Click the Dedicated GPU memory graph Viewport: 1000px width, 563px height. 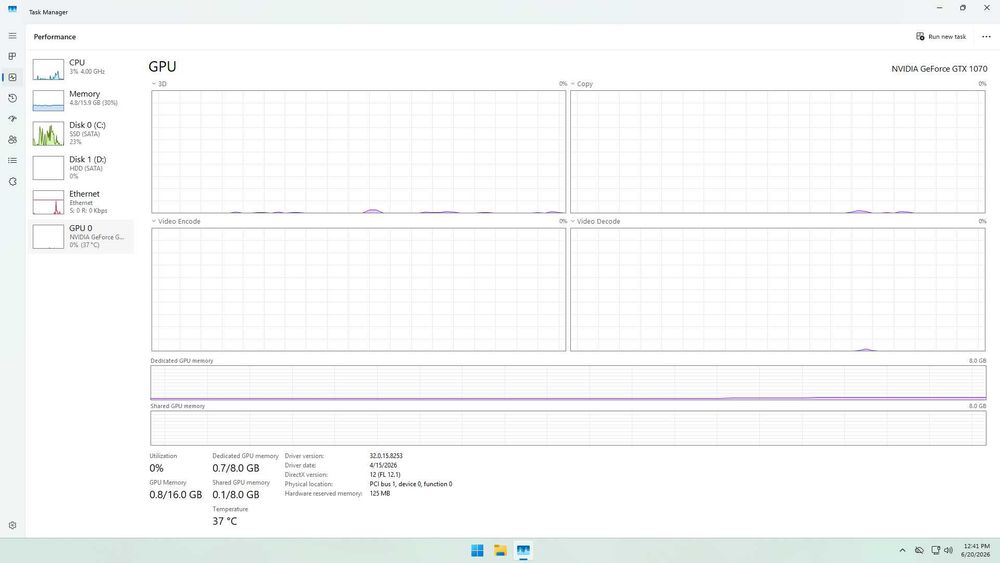pyautogui.click(x=568, y=383)
